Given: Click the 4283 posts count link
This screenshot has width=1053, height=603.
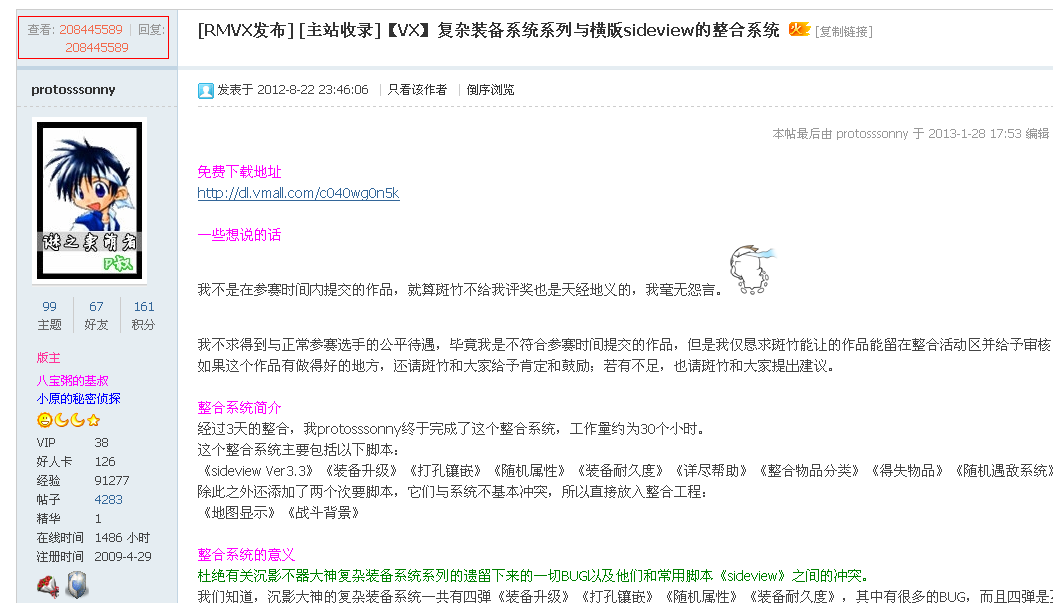Looking at the screenshot, I should (109, 500).
